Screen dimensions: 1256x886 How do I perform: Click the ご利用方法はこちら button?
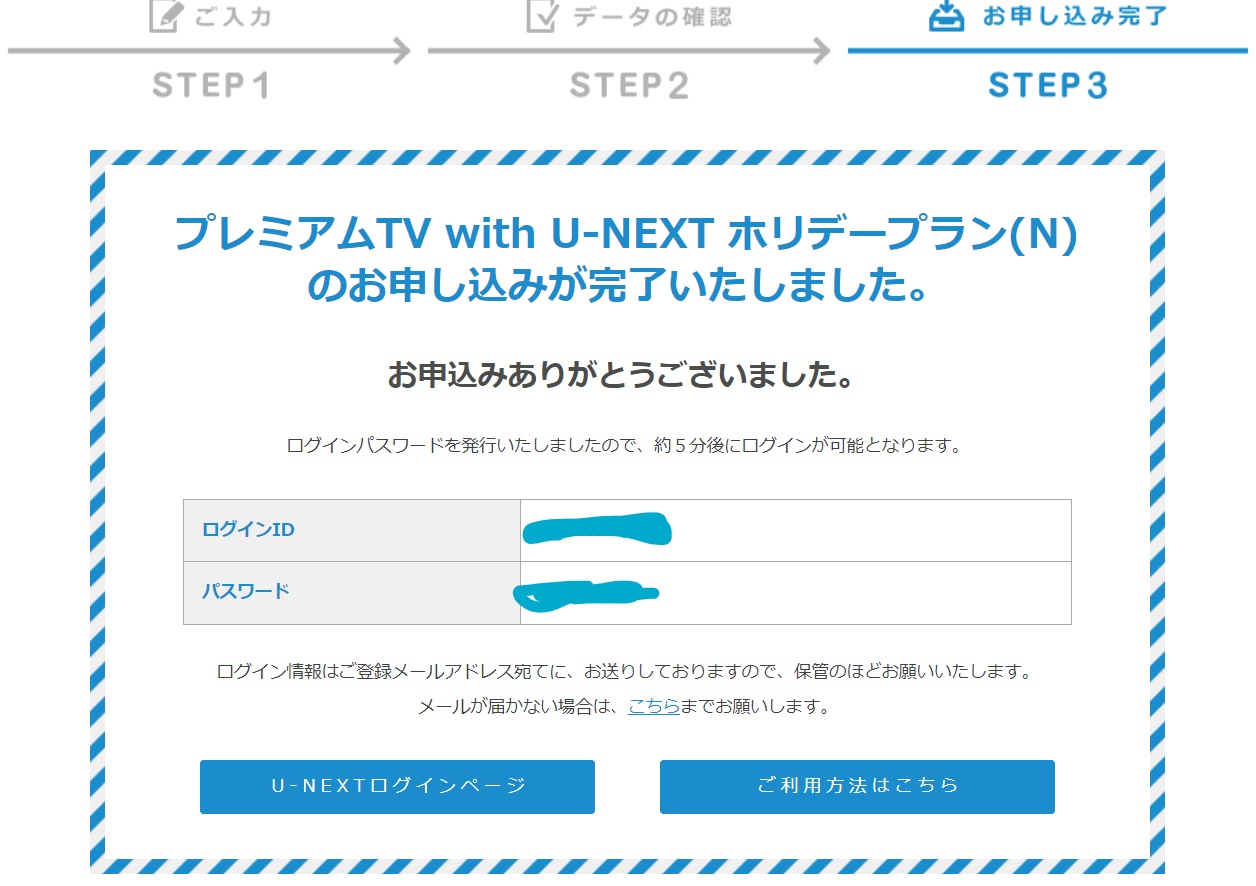pos(857,786)
